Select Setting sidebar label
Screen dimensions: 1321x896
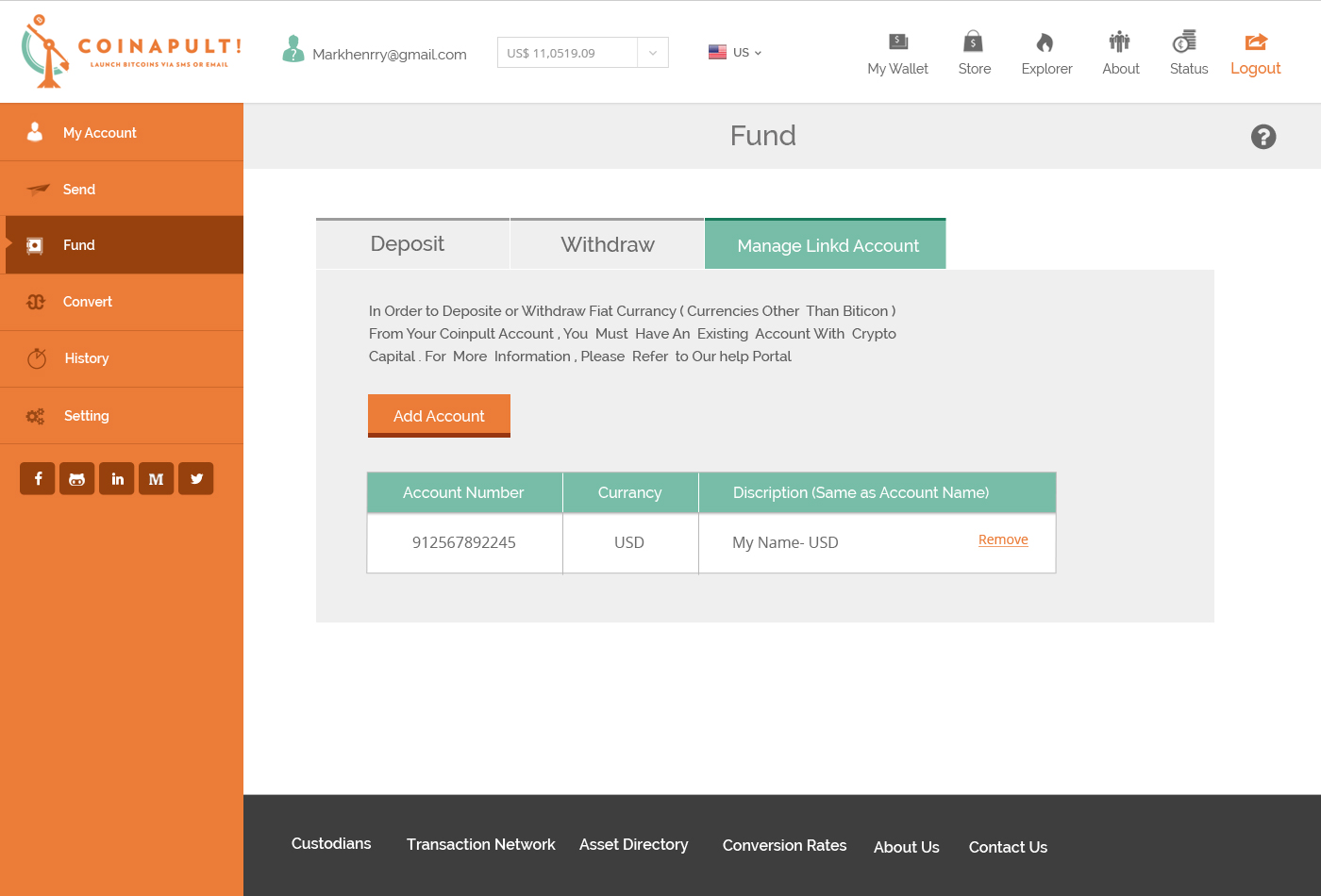point(87,416)
